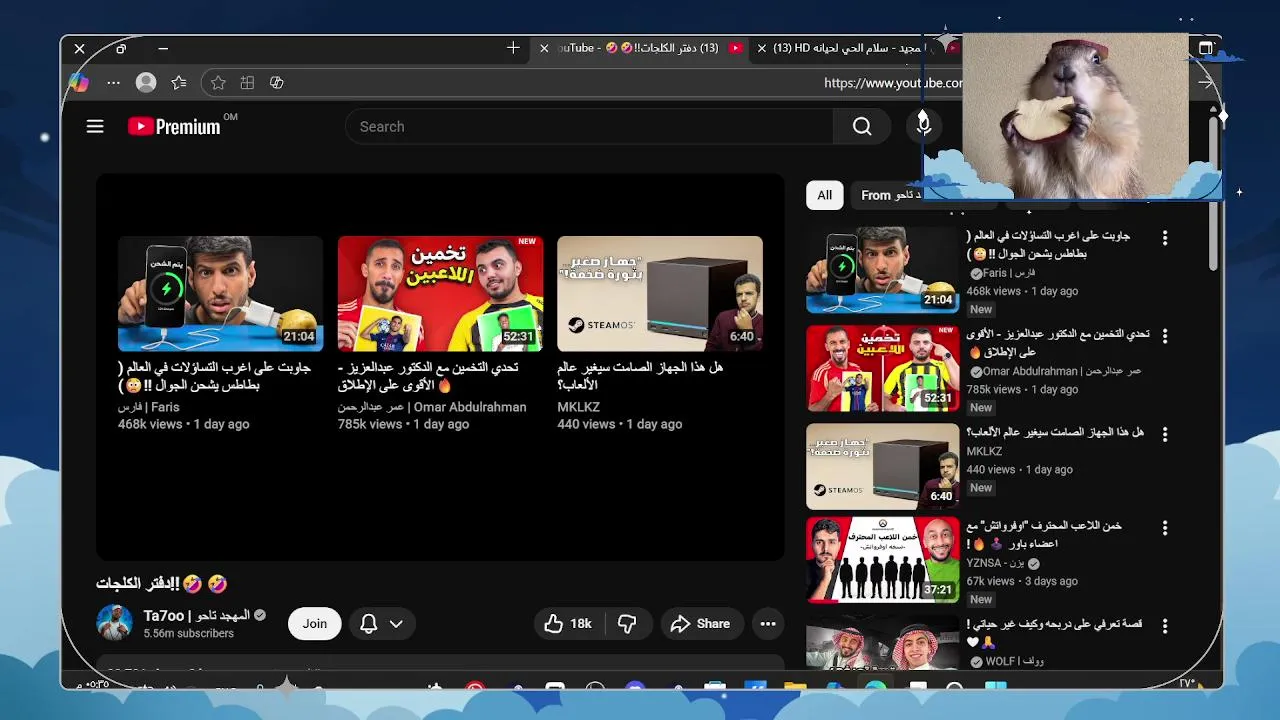The image size is (1280, 720).
Task: Open the Collections icon in address bar
Action: coord(247,83)
